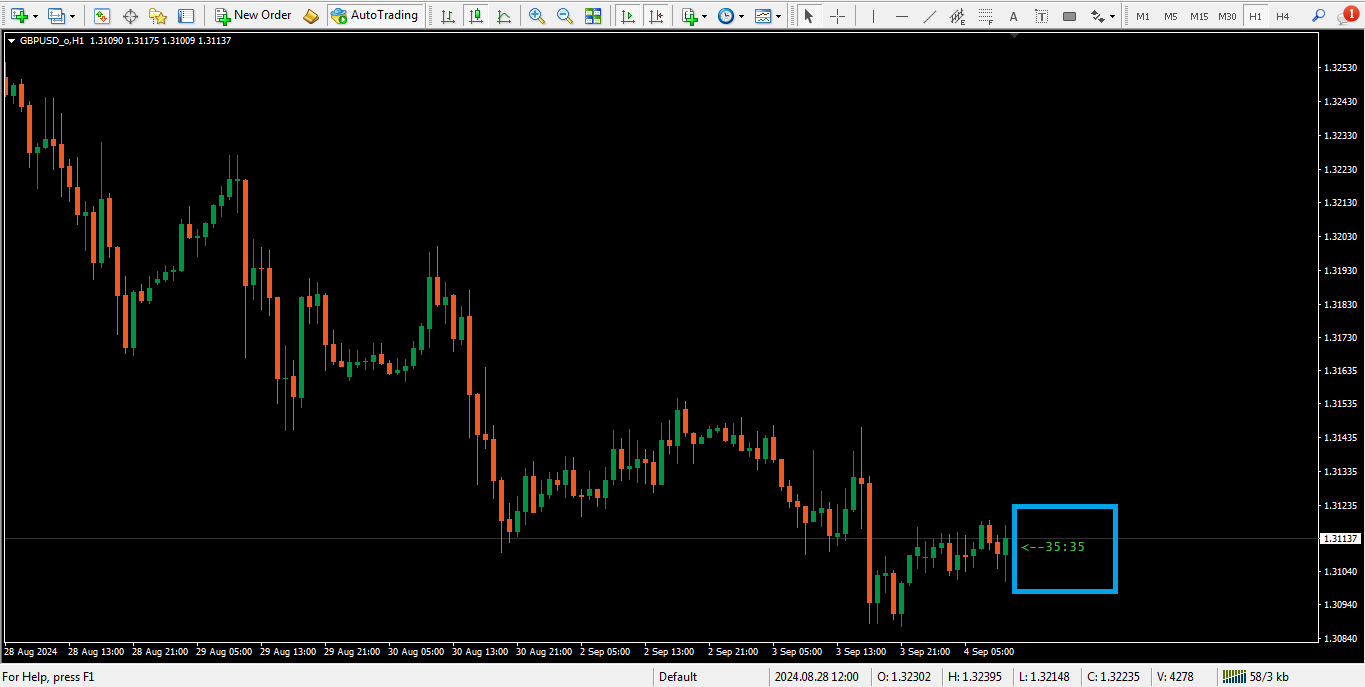Zoom in on the chart
This screenshot has width=1365, height=687.
click(537, 16)
